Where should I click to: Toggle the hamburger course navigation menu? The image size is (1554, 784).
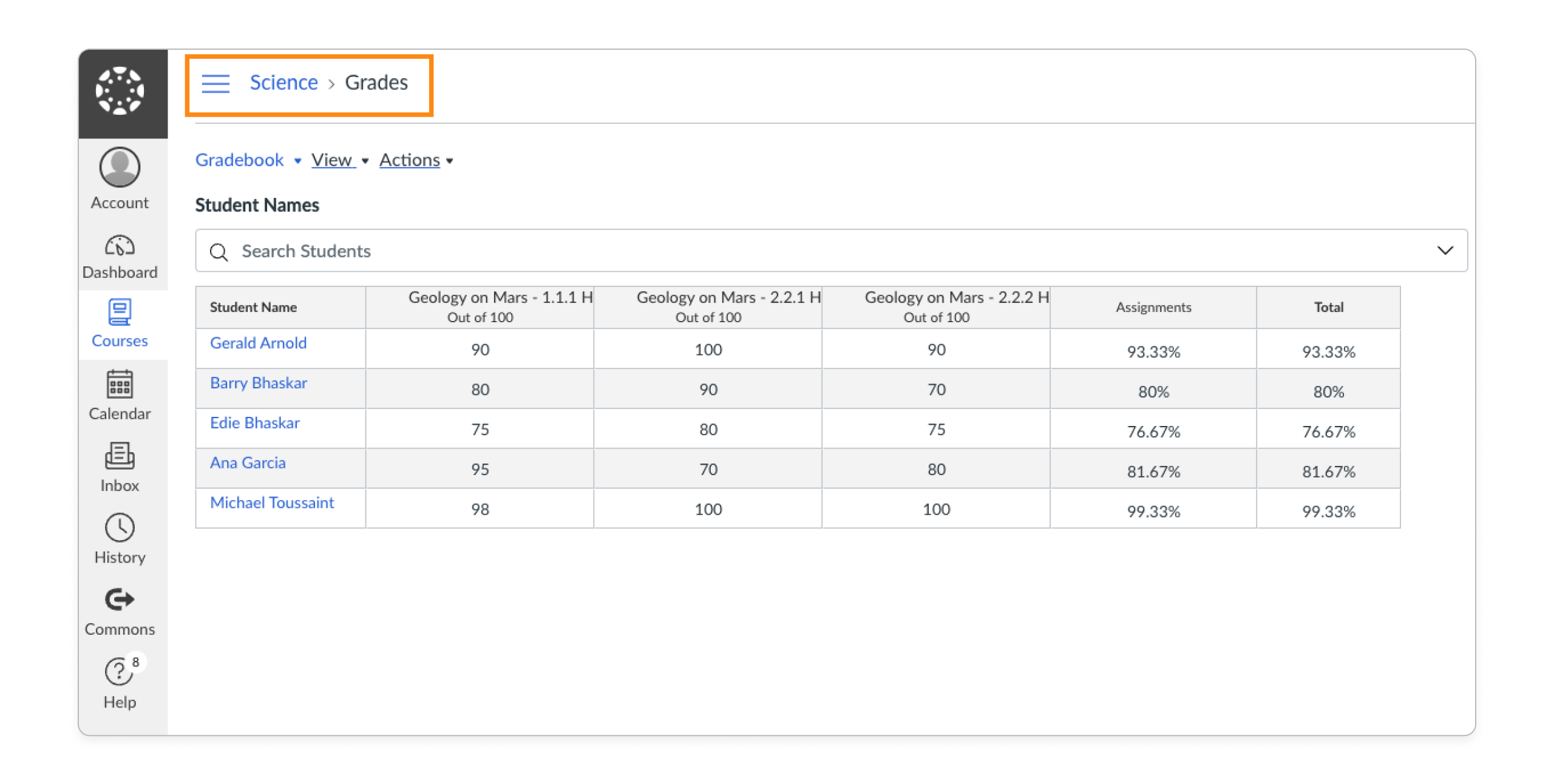[x=215, y=83]
